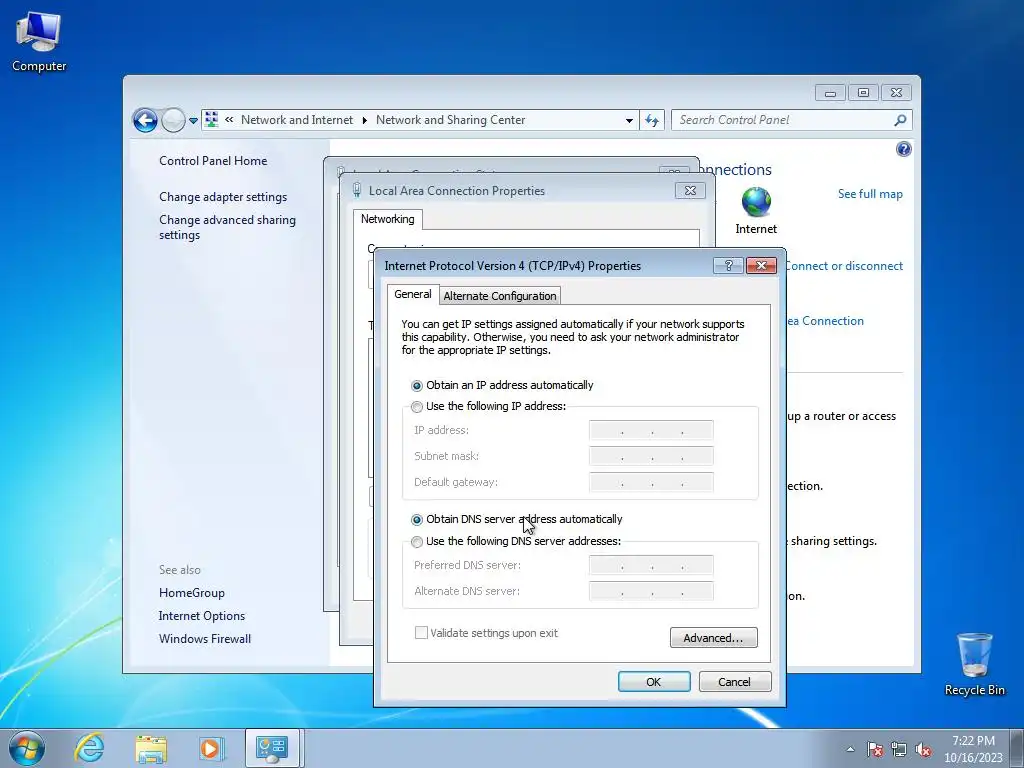Open Control Panel Home link

(x=213, y=161)
